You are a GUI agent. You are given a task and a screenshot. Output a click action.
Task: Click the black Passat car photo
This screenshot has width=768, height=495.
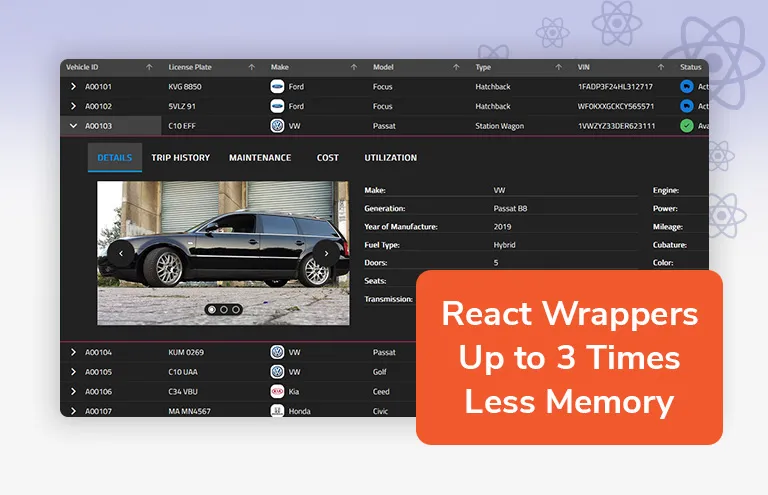(x=223, y=253)
